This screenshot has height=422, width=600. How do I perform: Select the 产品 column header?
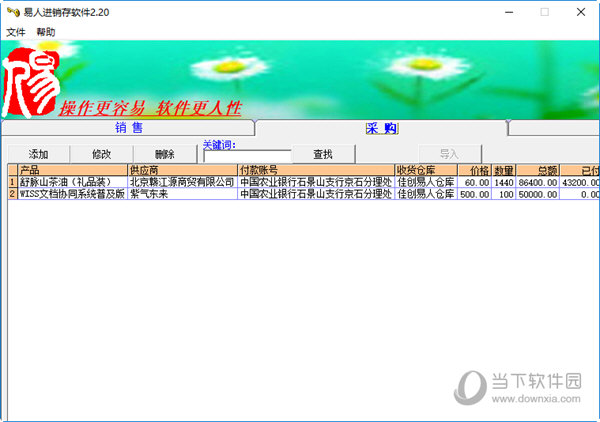[x=73, y=170]
